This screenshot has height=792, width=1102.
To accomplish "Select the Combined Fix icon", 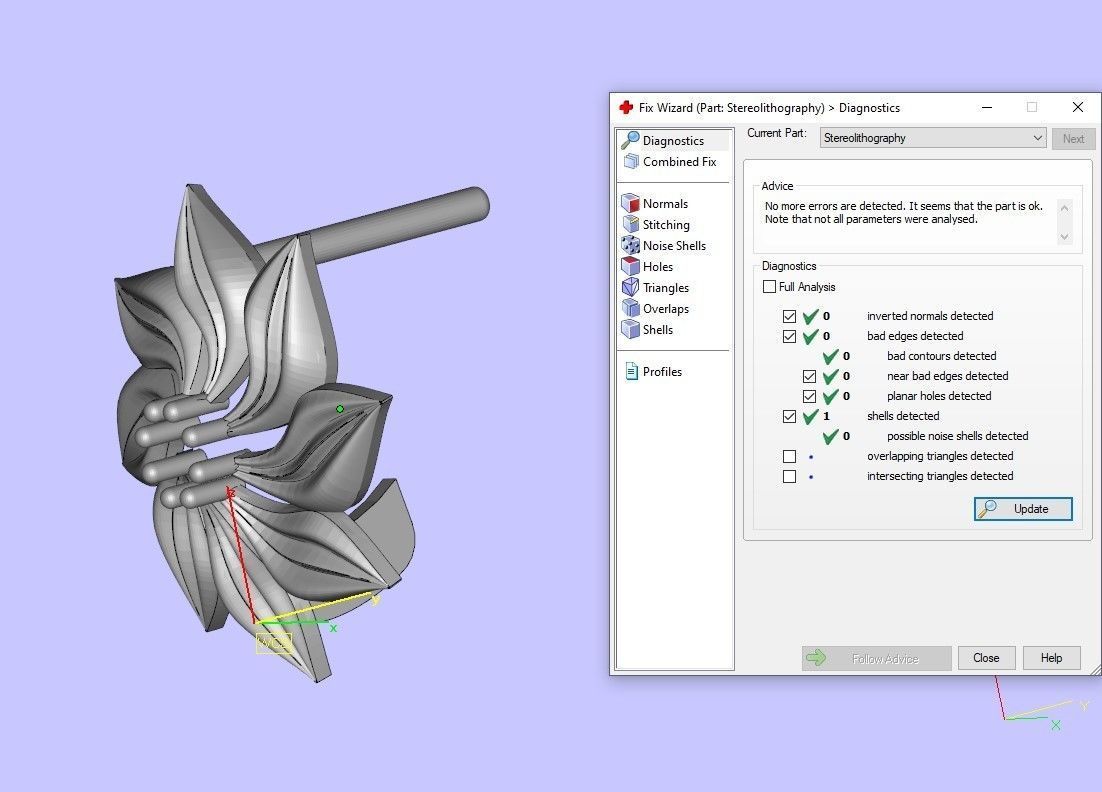I will point(630,162).
